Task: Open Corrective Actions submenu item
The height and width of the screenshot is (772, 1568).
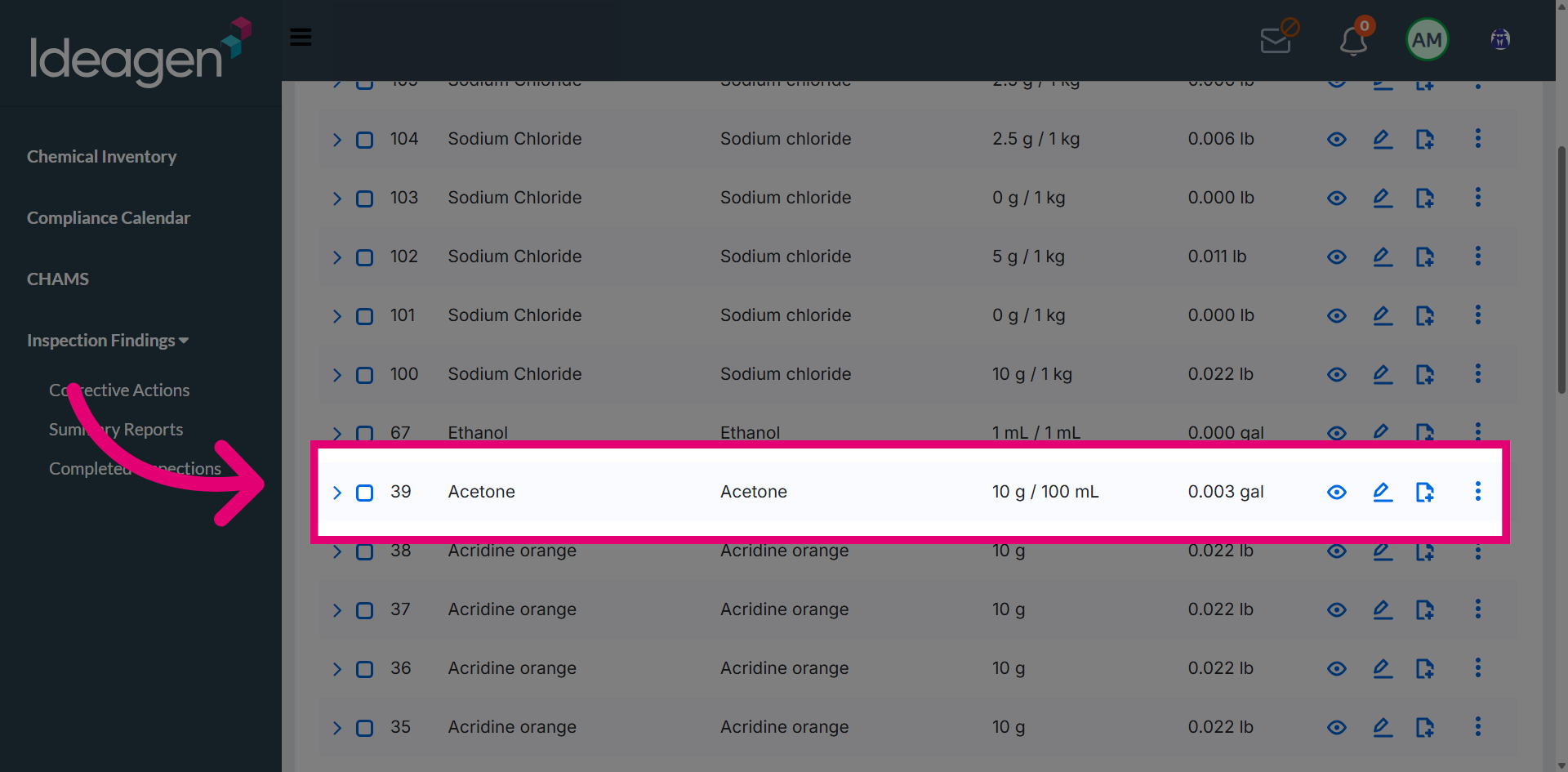Action: click(x=119, y=390)
